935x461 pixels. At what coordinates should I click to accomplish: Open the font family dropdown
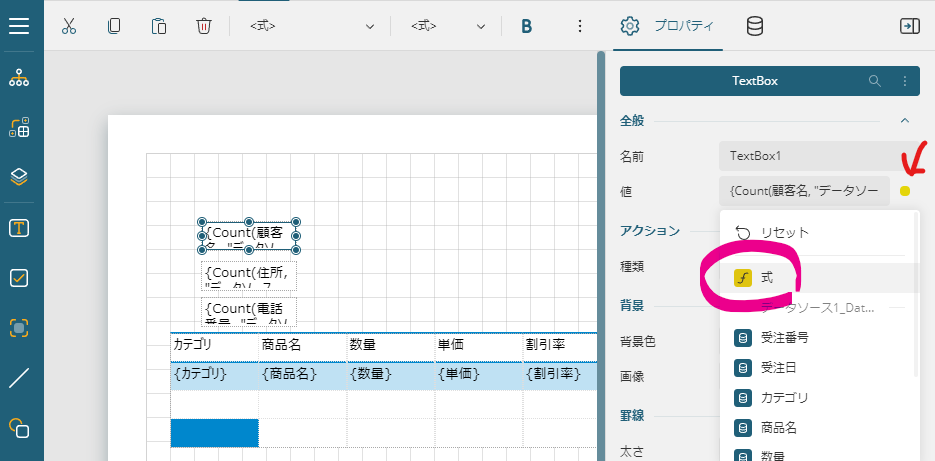click(x=312, y=27)
